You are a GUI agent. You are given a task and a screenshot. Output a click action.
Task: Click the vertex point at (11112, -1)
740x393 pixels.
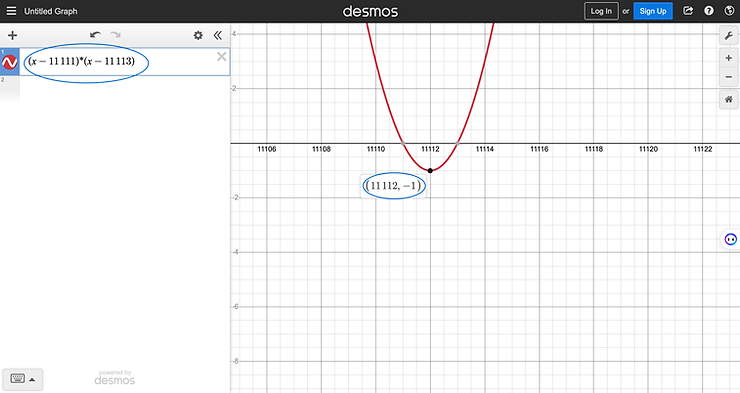pos(430,170)
